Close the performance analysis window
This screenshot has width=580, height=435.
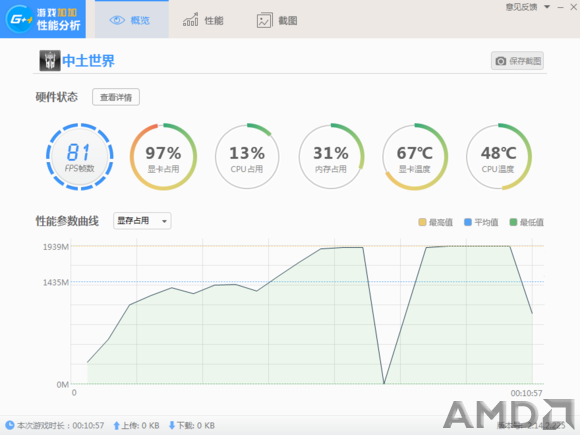(x=573, y=7)
